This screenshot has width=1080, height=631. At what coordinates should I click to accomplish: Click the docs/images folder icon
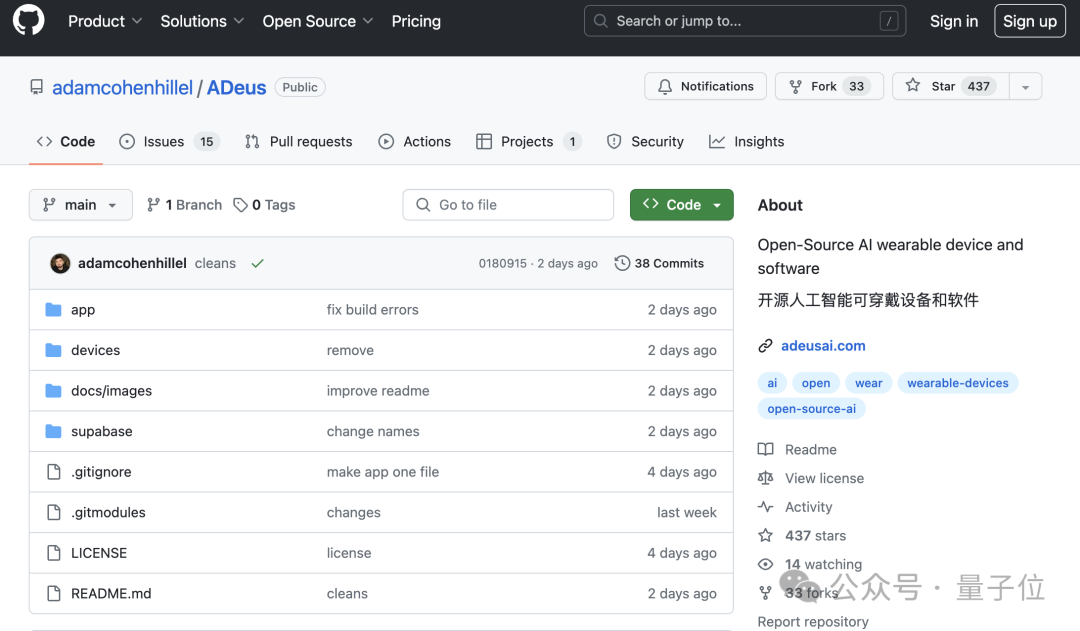tap(53, 391)
